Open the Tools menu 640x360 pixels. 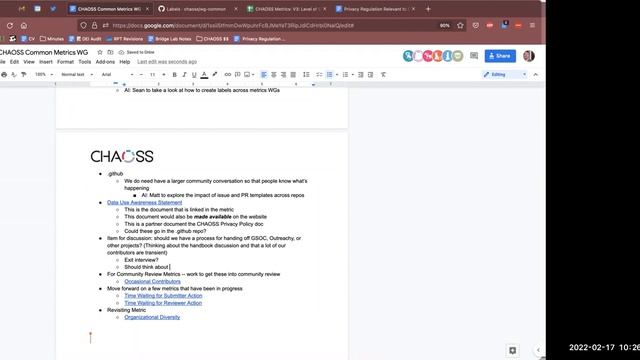pos(84,62)
